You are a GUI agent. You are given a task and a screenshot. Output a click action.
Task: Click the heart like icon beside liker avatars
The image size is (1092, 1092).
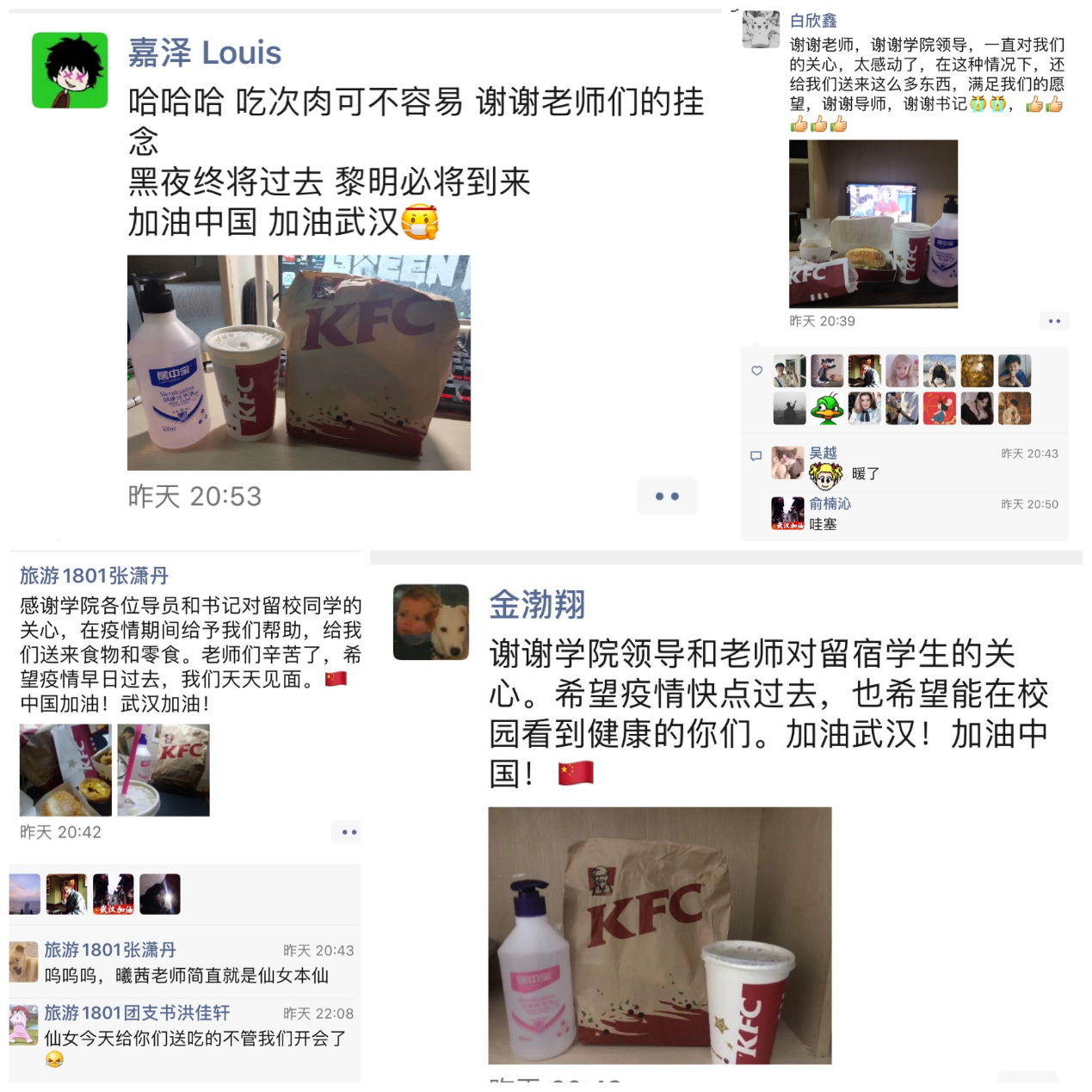(x=756, y=371)
